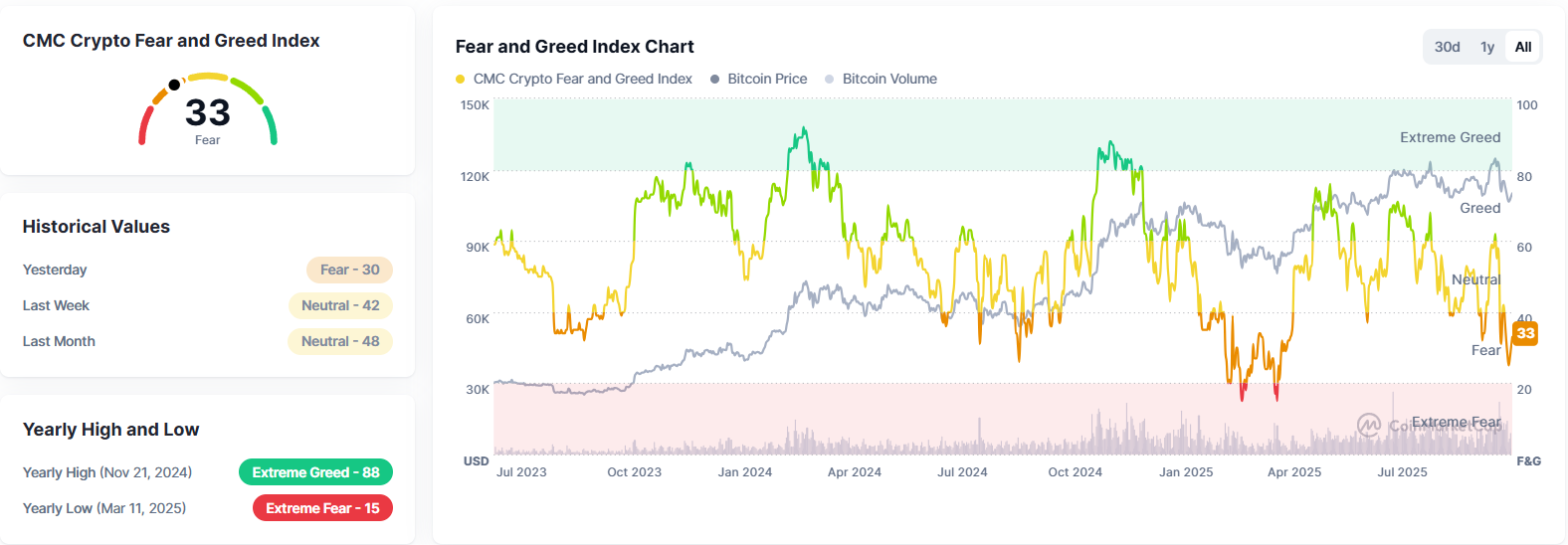Click the orange 33 current value marker
Screen dimensions: 1568x545
pos(1525,333)
